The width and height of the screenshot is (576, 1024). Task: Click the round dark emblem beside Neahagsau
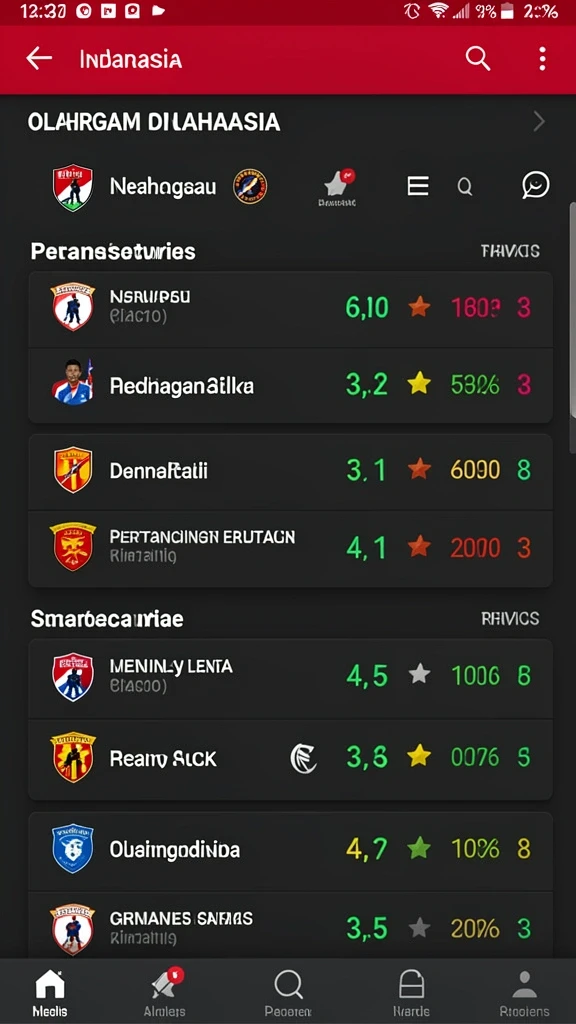(250, 186)
